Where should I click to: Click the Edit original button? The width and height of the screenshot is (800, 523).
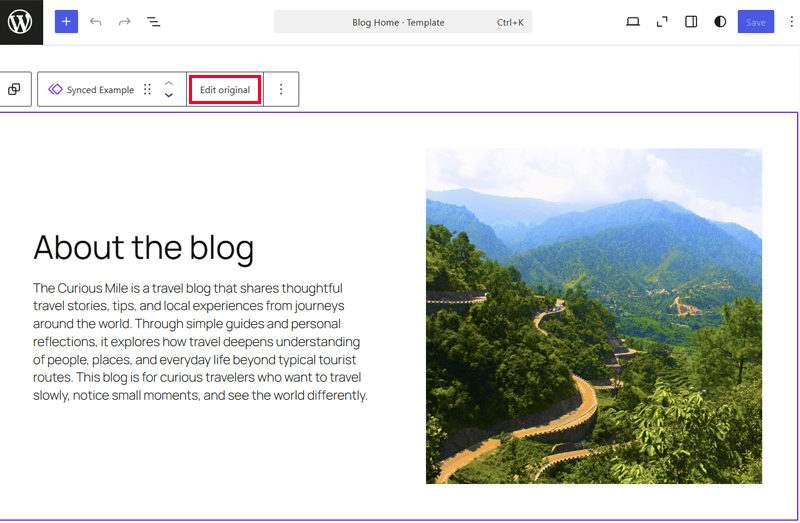pyautogui.click(x=225, y=90)
